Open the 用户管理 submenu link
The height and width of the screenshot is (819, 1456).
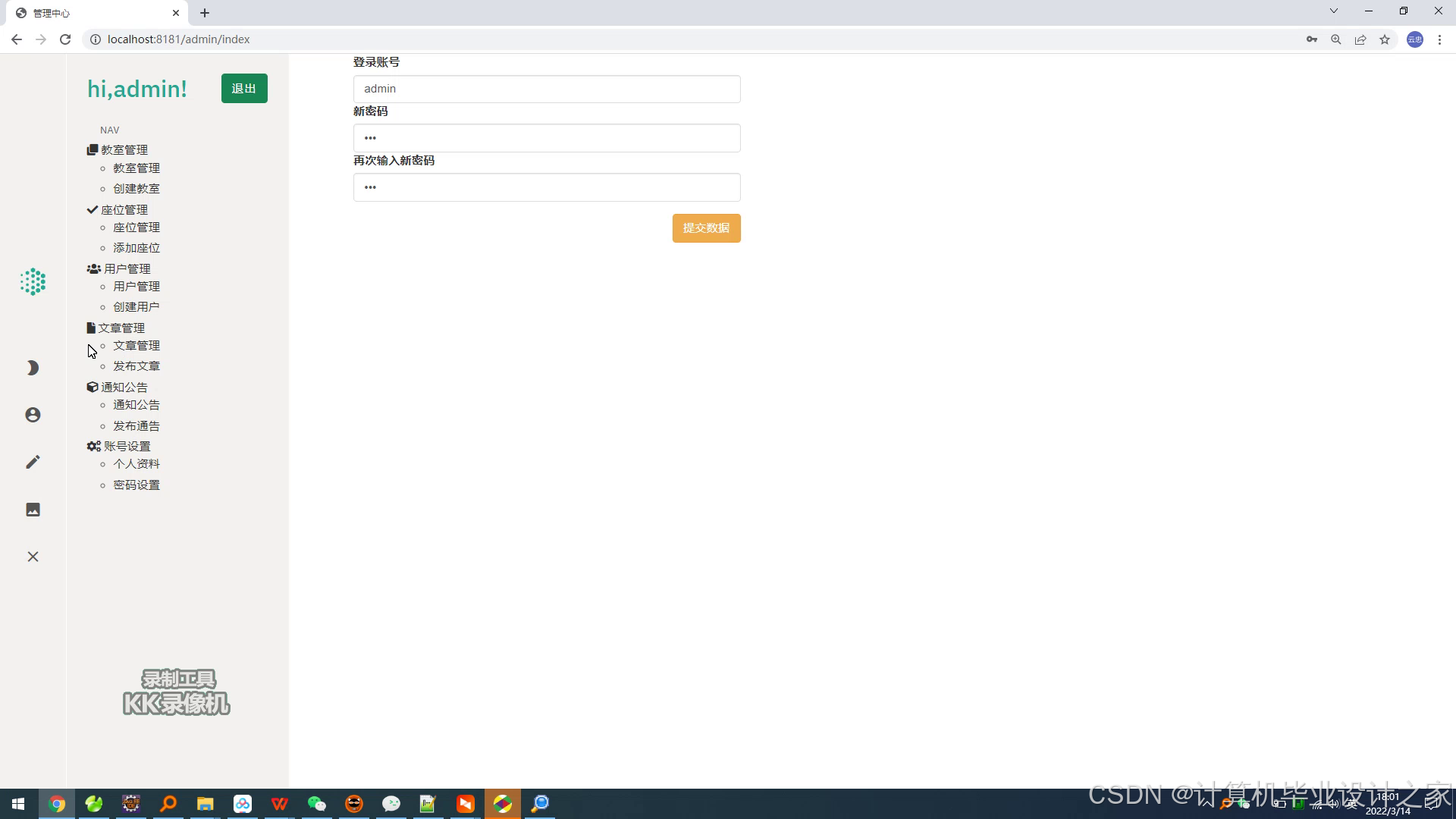point(136,287)
